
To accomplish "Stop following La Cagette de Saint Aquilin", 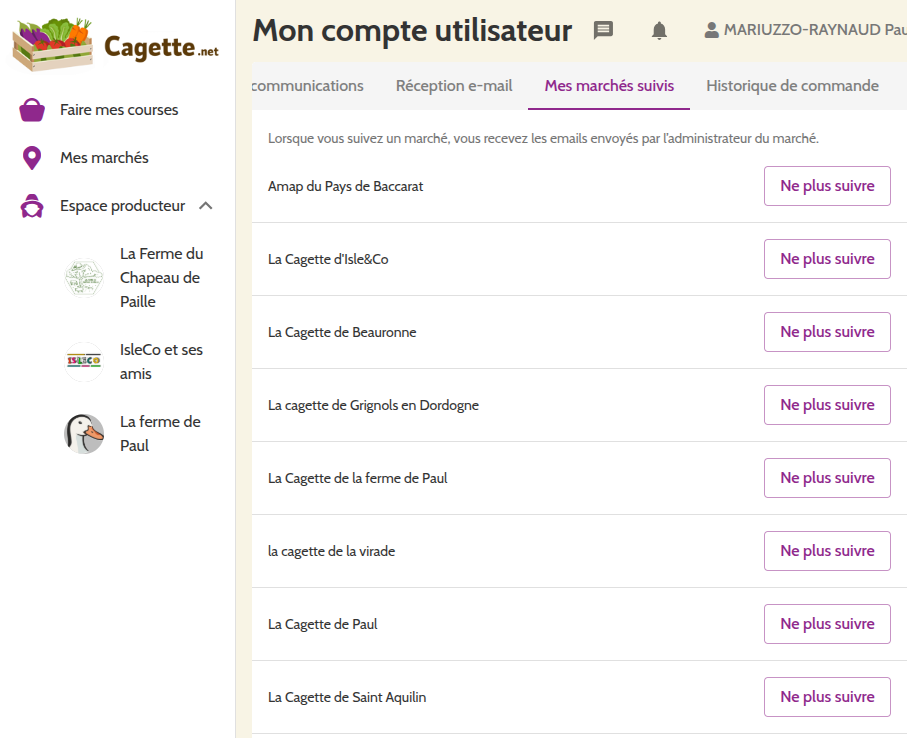I will click(827, 697).
